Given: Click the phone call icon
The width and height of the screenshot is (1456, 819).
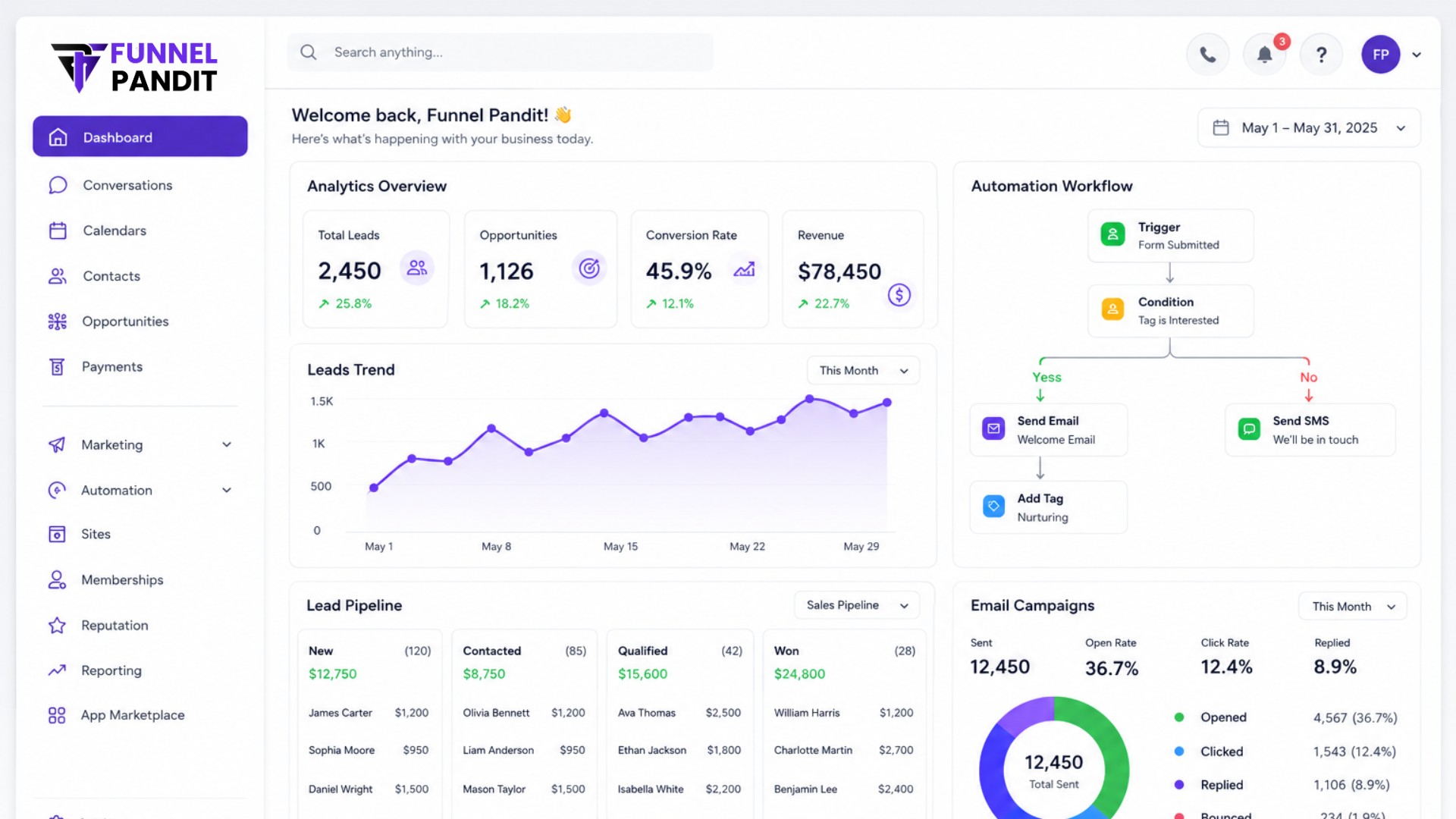Looking at the screenshot, I should pos(1207,55).
